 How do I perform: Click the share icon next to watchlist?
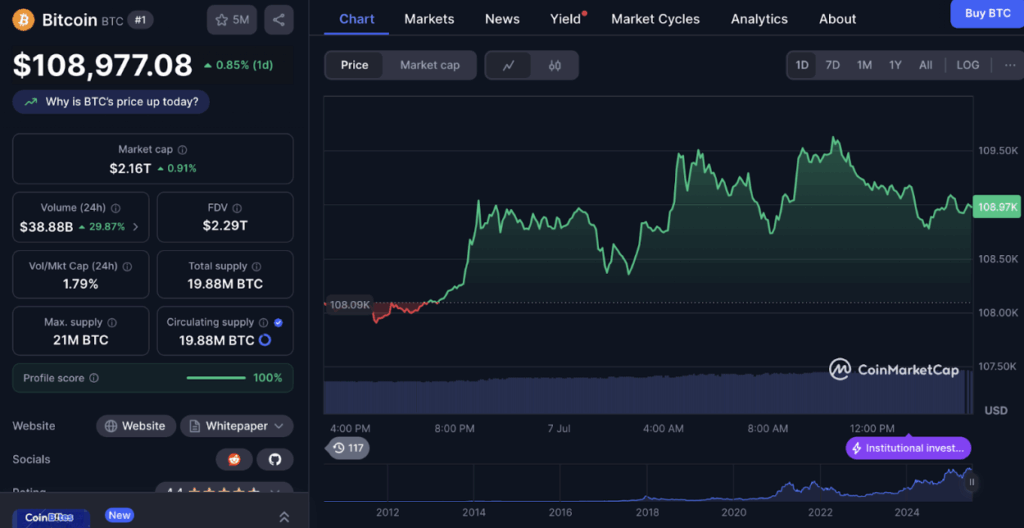[278, 19]
